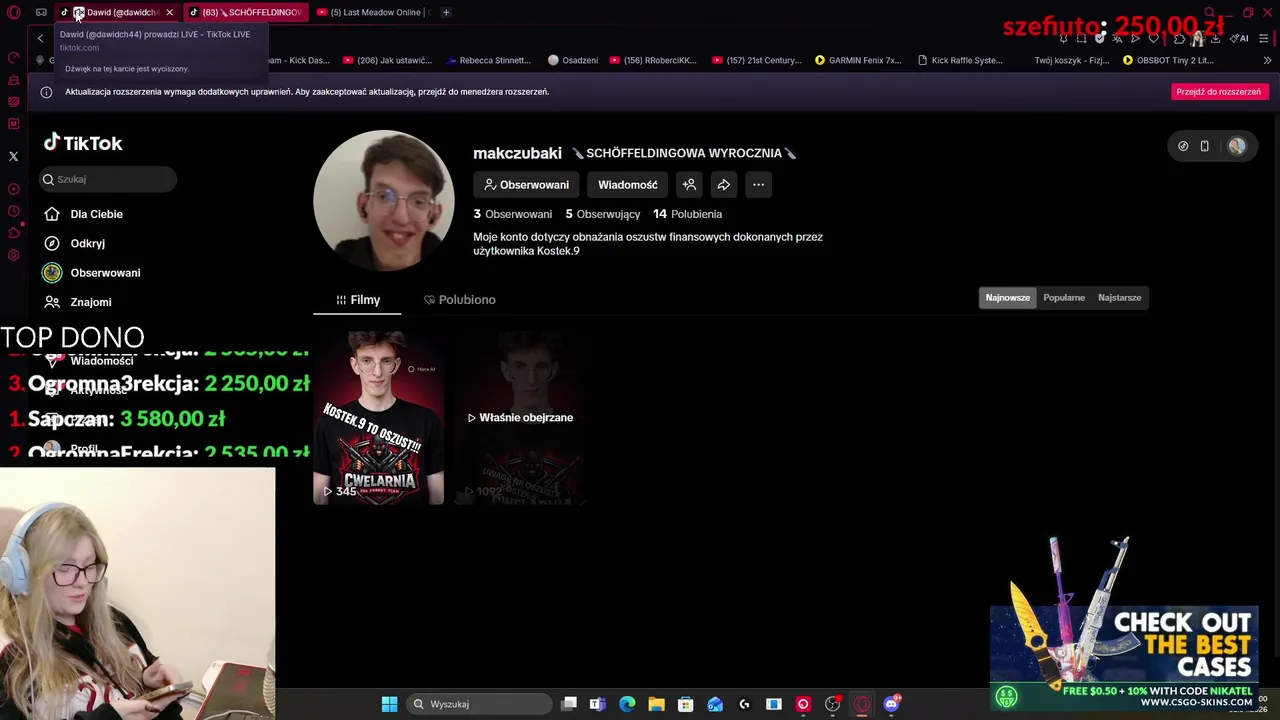Open Microsoft Teams from taskbar

[x=597, y=704]
